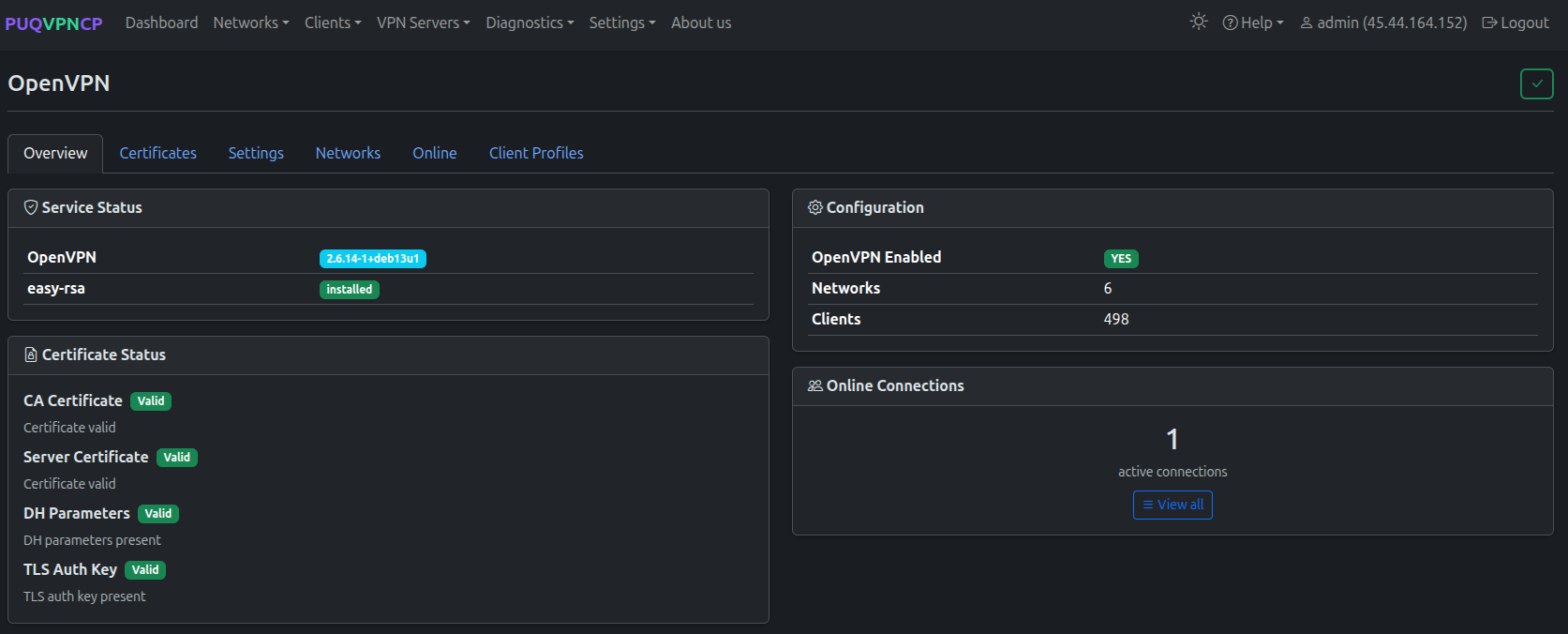Click the easy-rsa installed badge
Viewport: 1568px width, 634px height.
point(350,290)
